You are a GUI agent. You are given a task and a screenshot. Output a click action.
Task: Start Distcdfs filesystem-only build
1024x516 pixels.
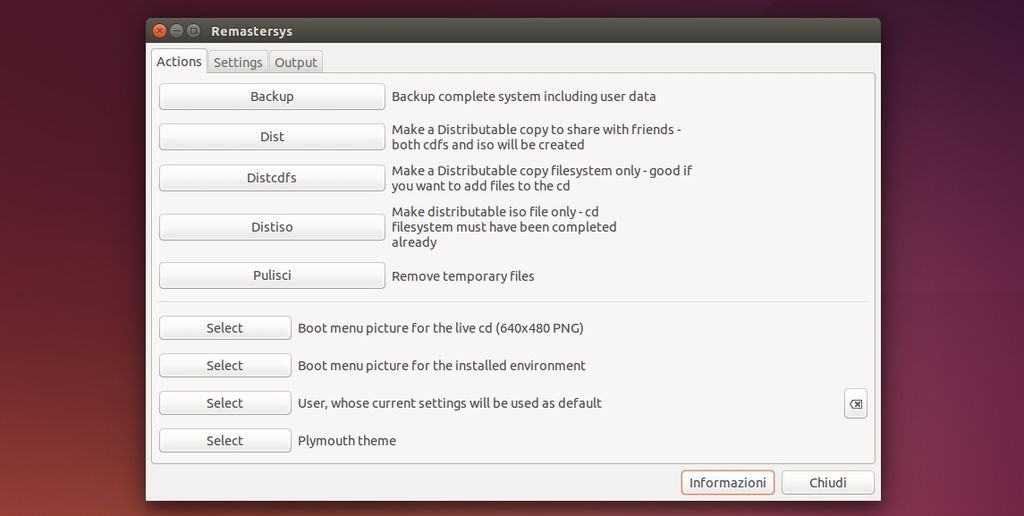coord(272,178)
